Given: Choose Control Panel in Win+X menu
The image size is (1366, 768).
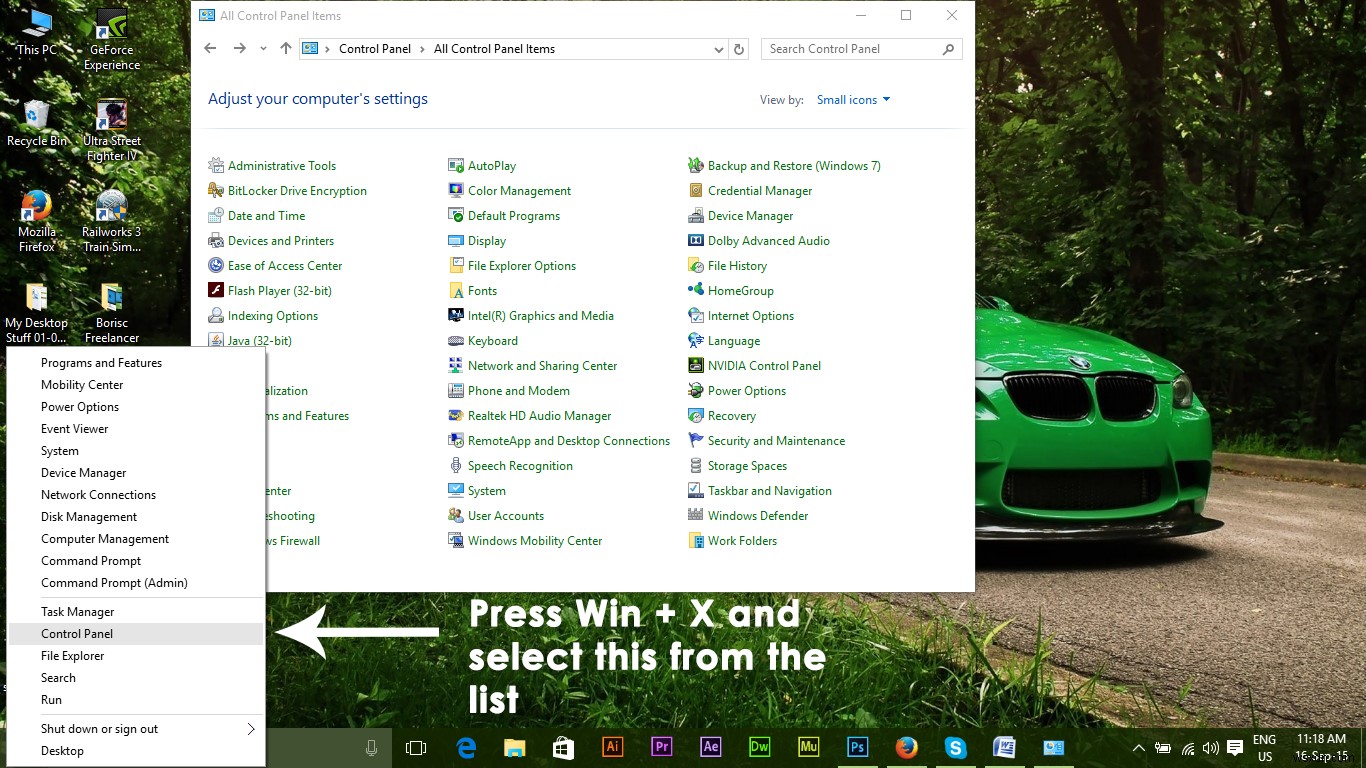Looking at the screenshot, I should (136, 634).
